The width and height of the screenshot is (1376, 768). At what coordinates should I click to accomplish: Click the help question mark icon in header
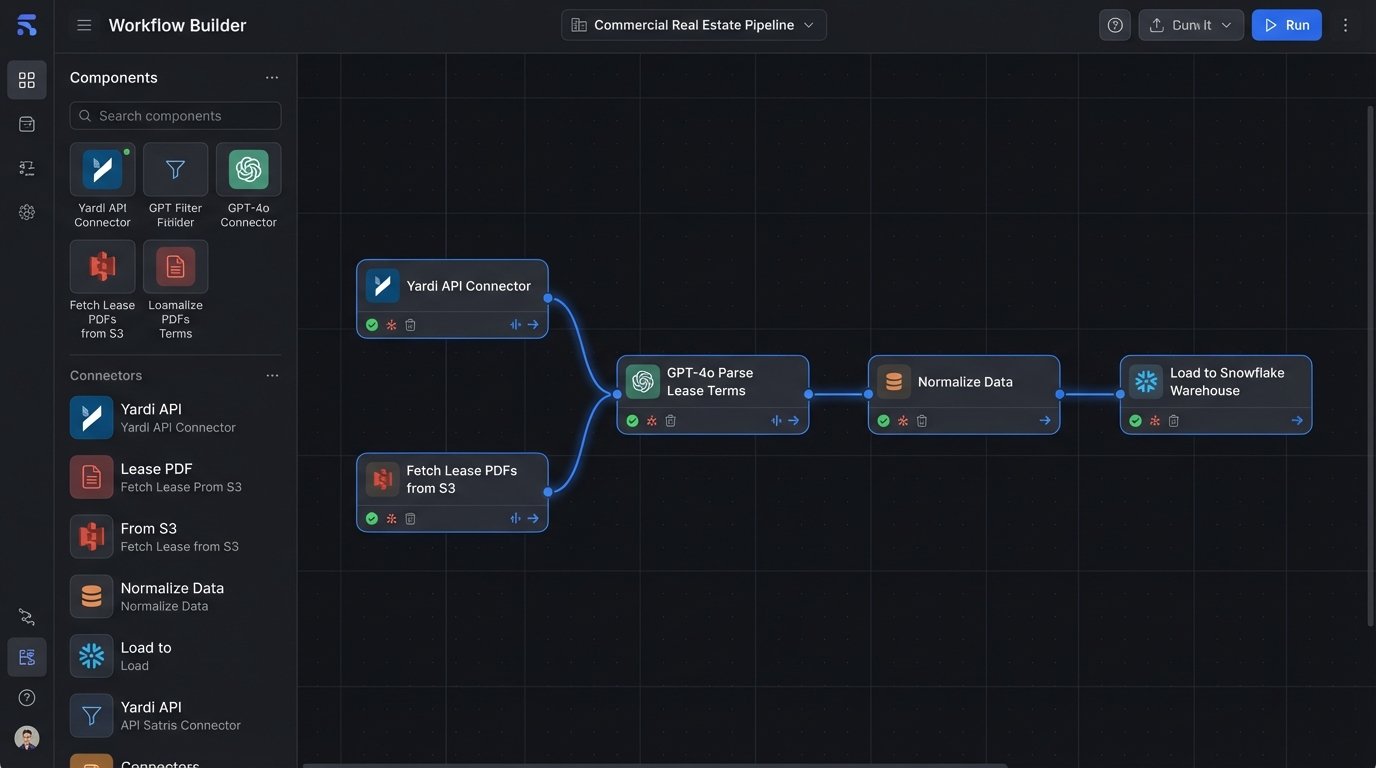[x=1115, y=25]
